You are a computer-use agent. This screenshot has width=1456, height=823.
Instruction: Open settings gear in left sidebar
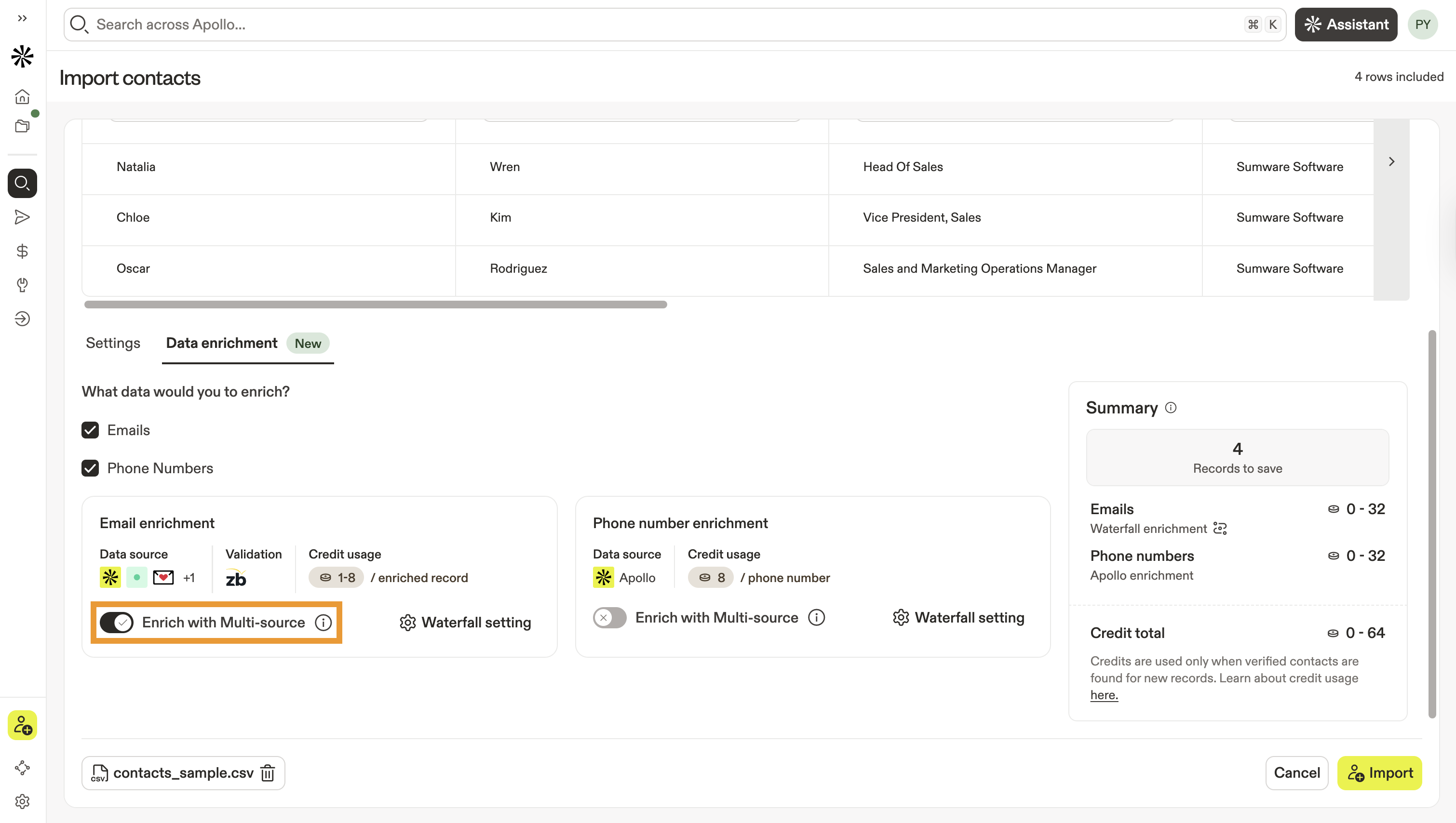pos(22,801)
